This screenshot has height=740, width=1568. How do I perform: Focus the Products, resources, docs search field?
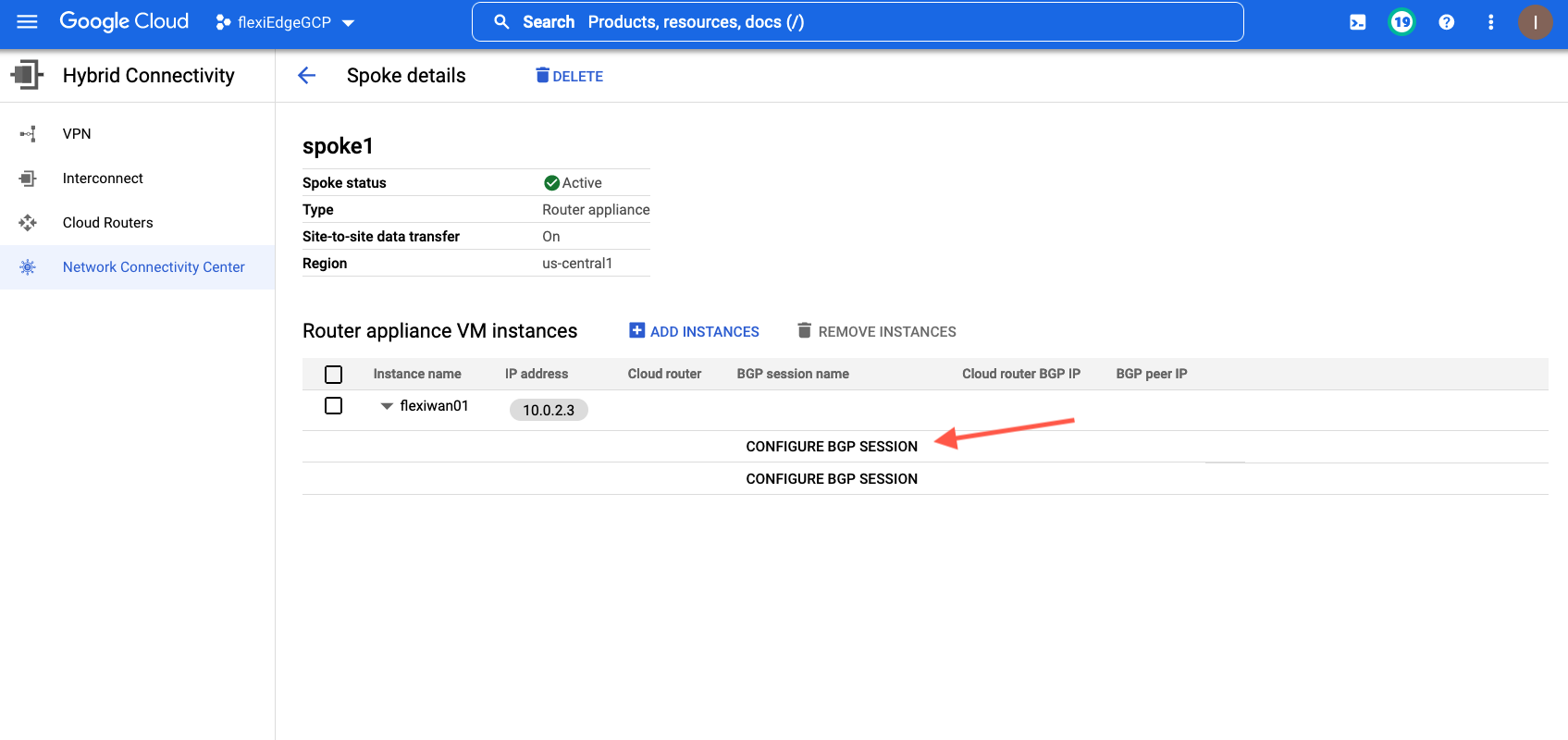tap(858, 22)
